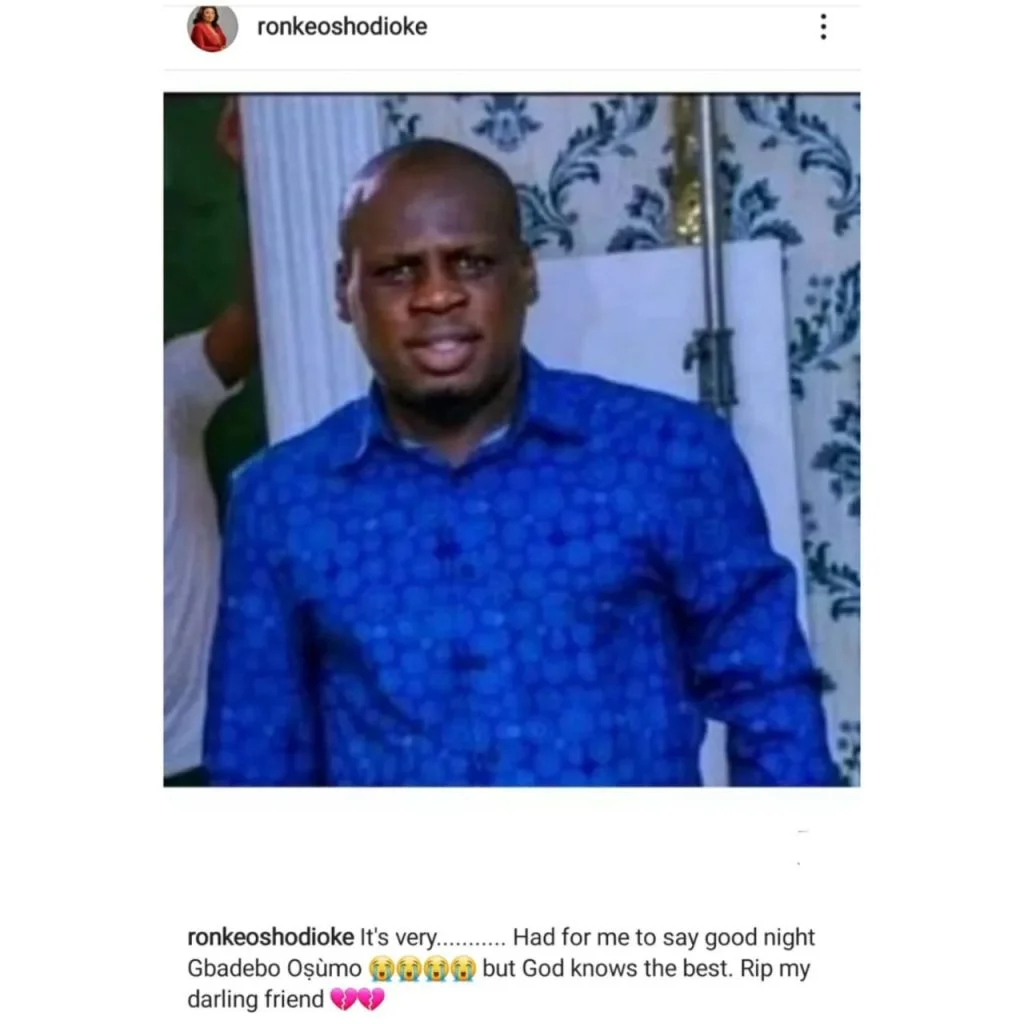This screenshot has width=1024, height=1024.
Task: Click the bold ronkeoshodioke name in the caption
Action: point(270,937)
